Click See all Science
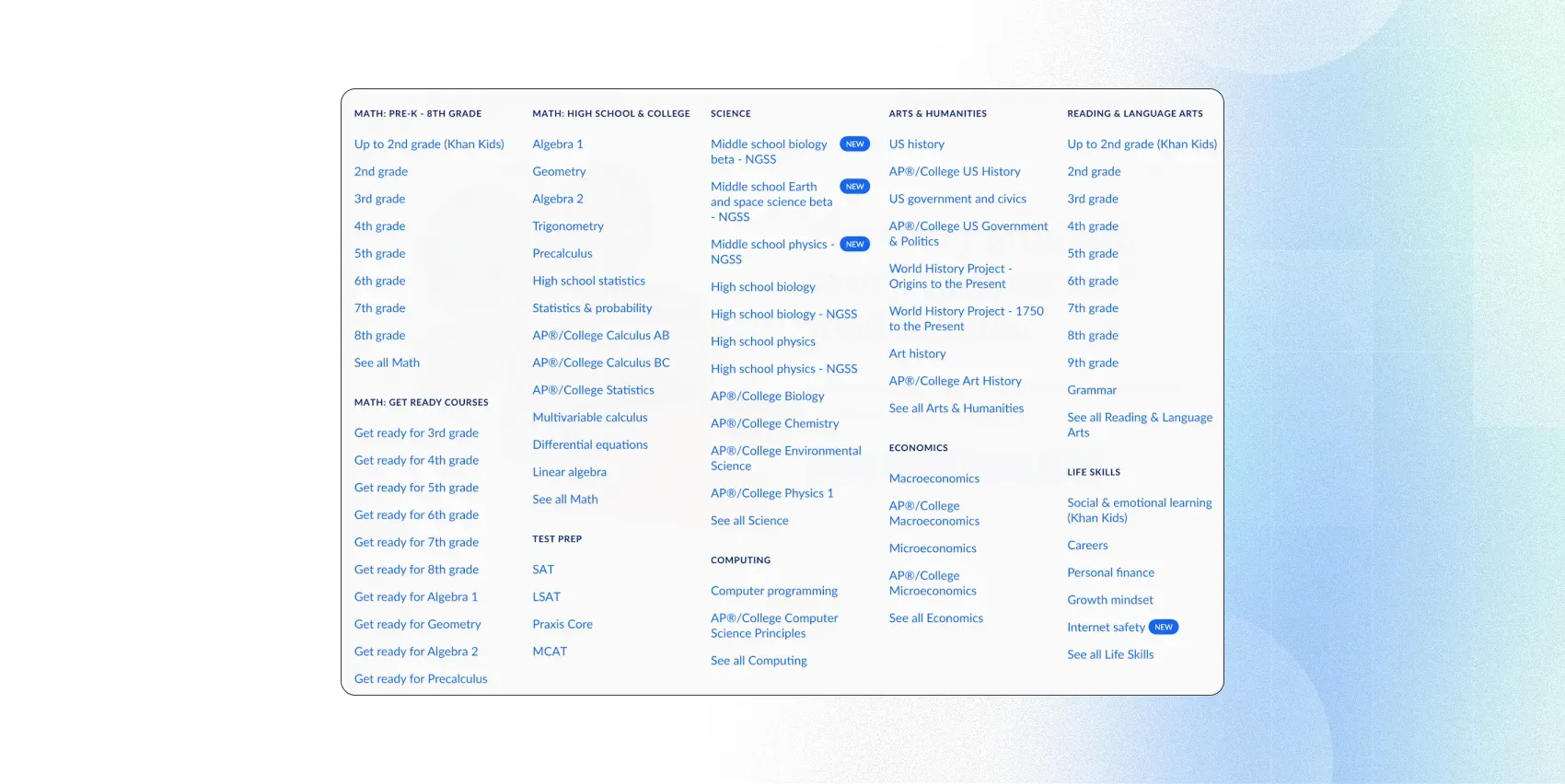Viewport: 1565px width, 784px height. point(749,521)
